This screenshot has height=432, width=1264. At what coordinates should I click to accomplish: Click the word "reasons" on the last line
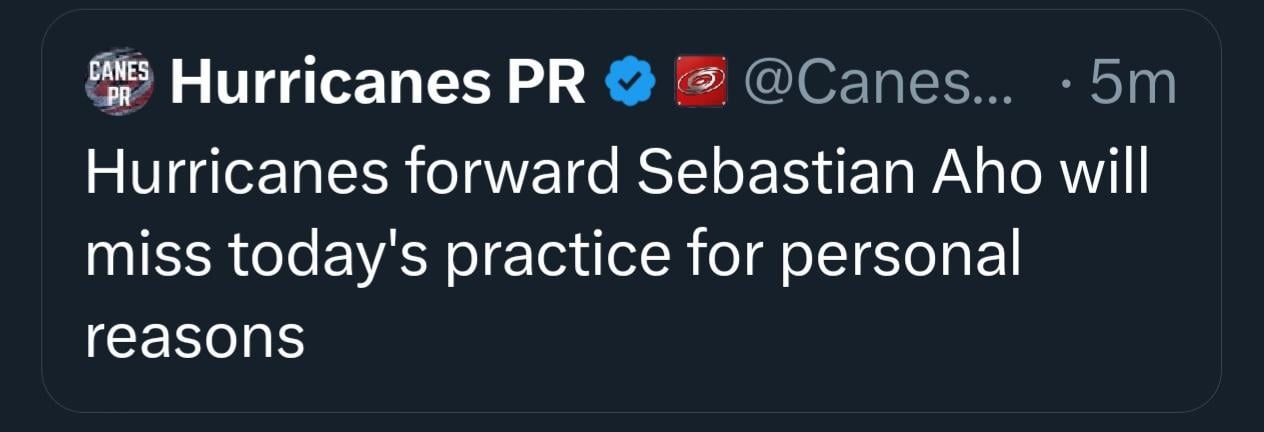pyautogui.click(x=195, y=337)
